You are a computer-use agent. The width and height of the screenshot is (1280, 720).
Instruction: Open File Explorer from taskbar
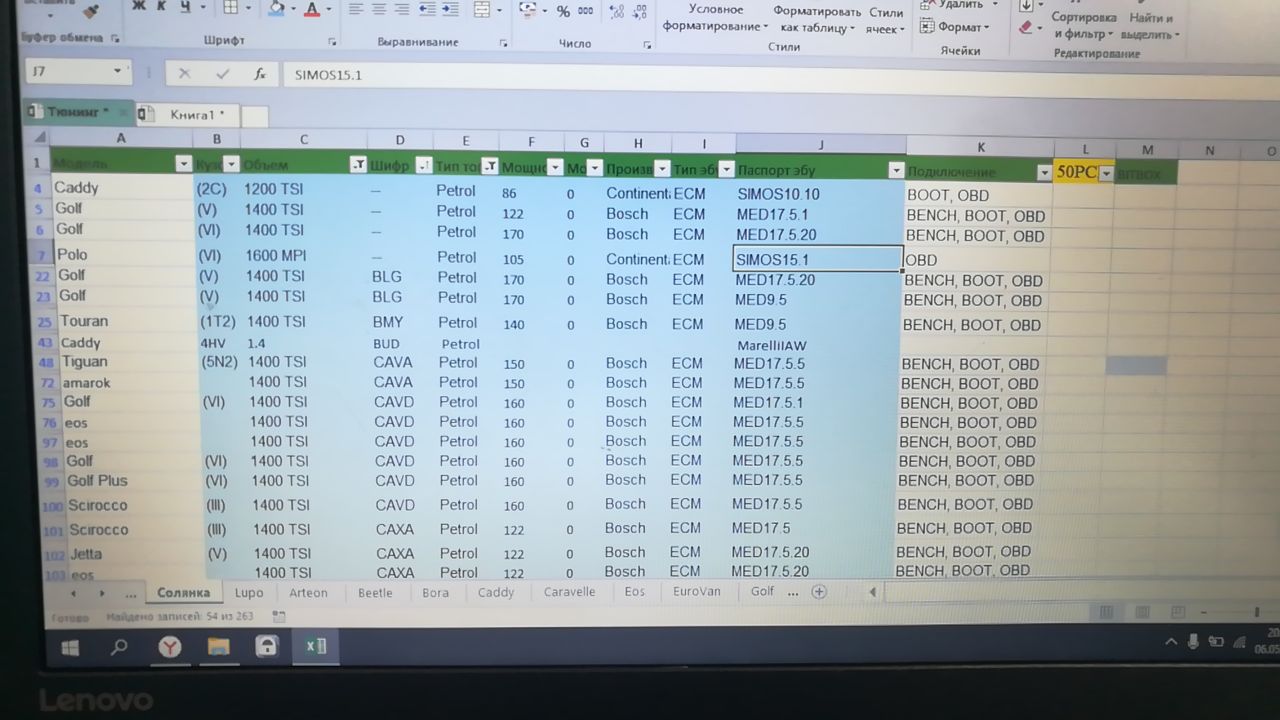218,647
